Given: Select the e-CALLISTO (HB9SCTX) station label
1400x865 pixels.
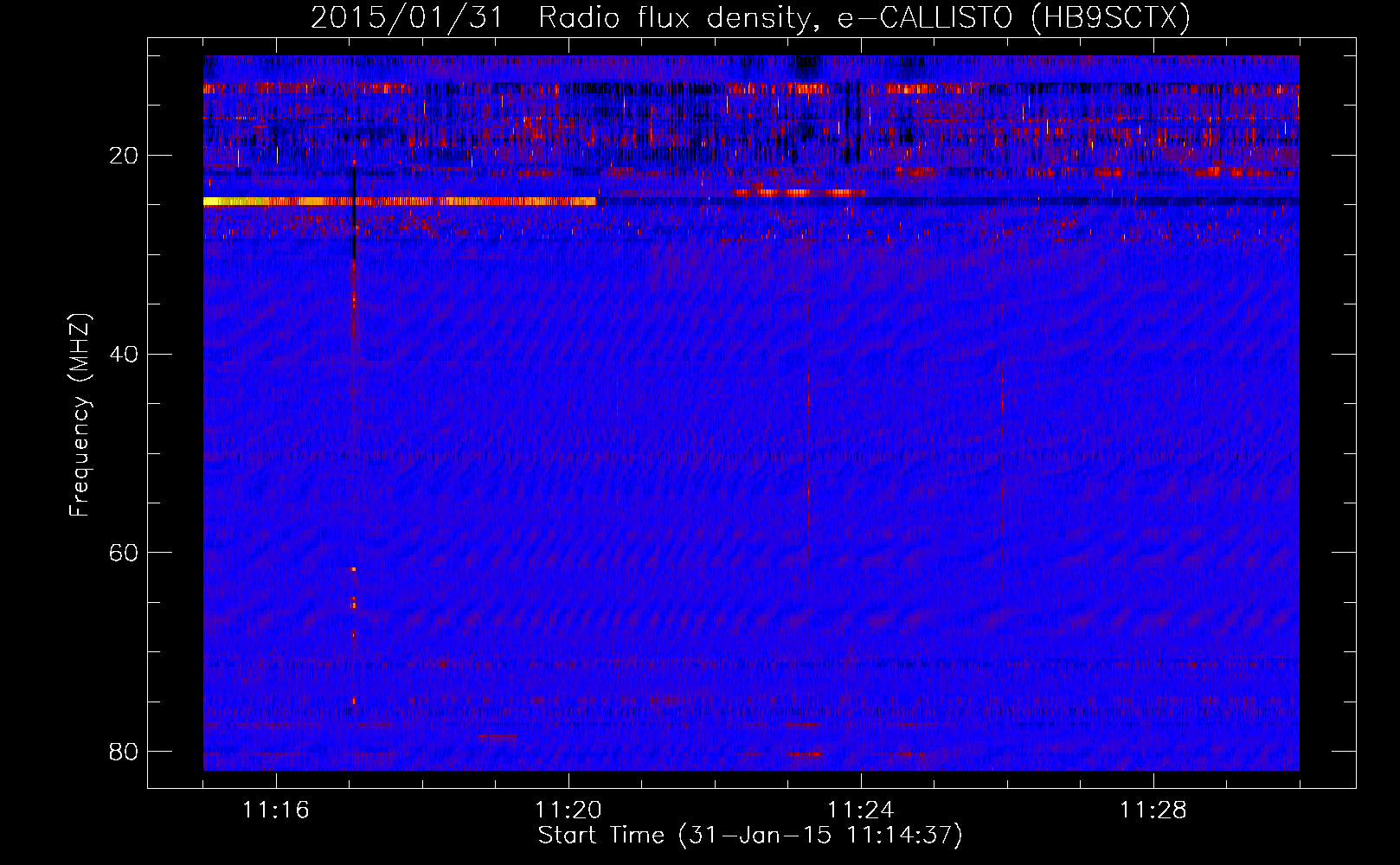Looking at the screenshot, I should tap(1014, 17).
